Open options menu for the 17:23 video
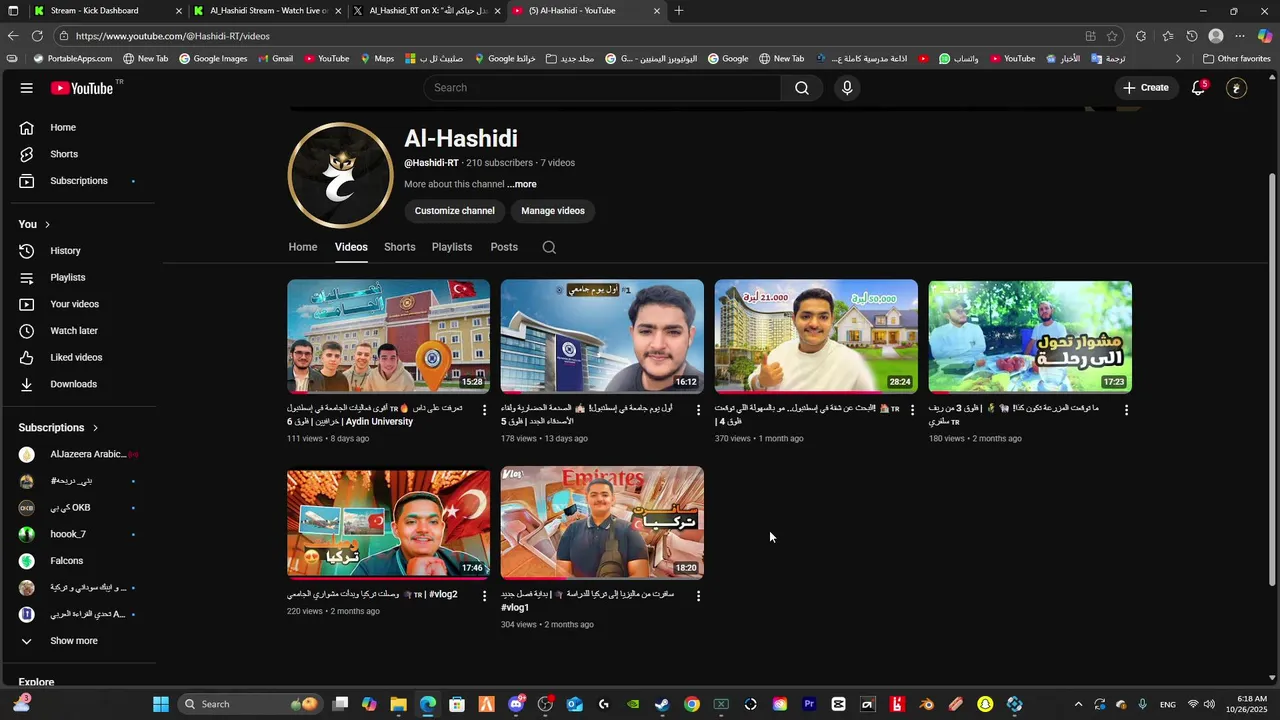The height and width of the screenshot is (720, 1280). pyautogui.click(x=1126, y=410)
